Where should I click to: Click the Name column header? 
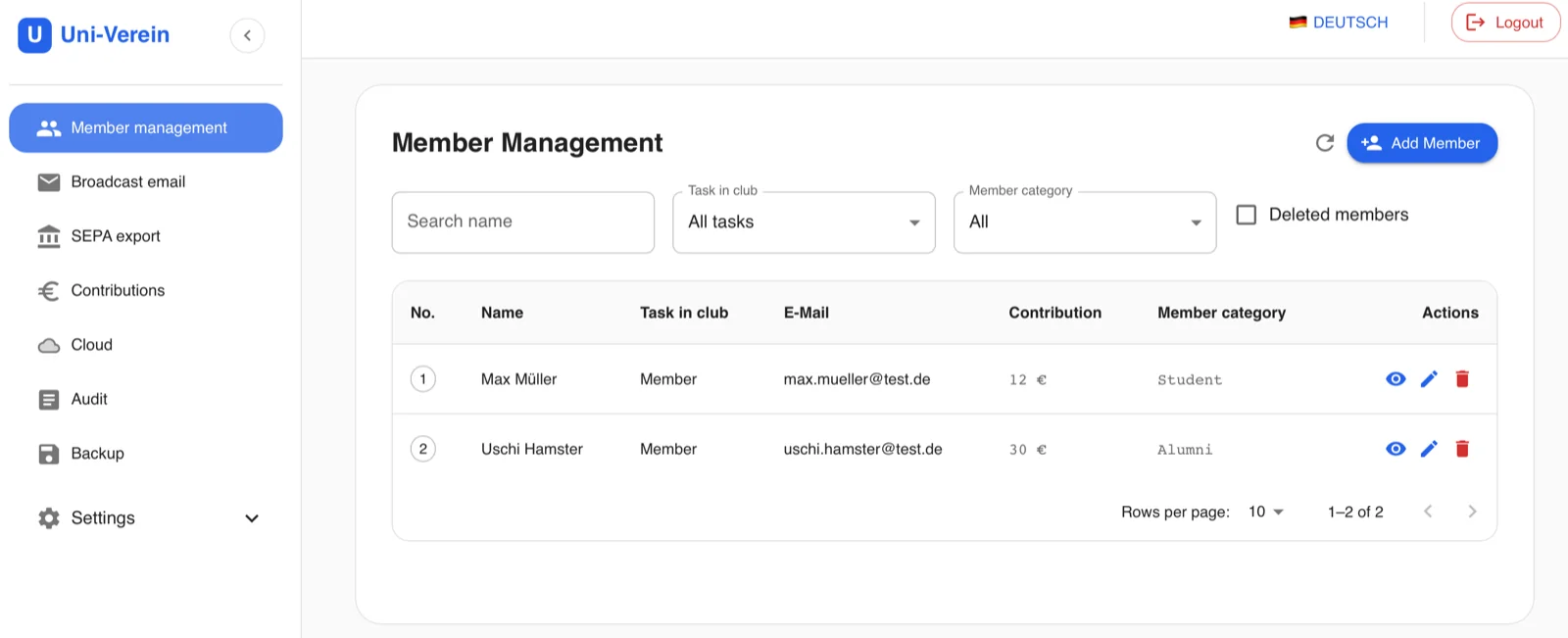coord(502,313)
